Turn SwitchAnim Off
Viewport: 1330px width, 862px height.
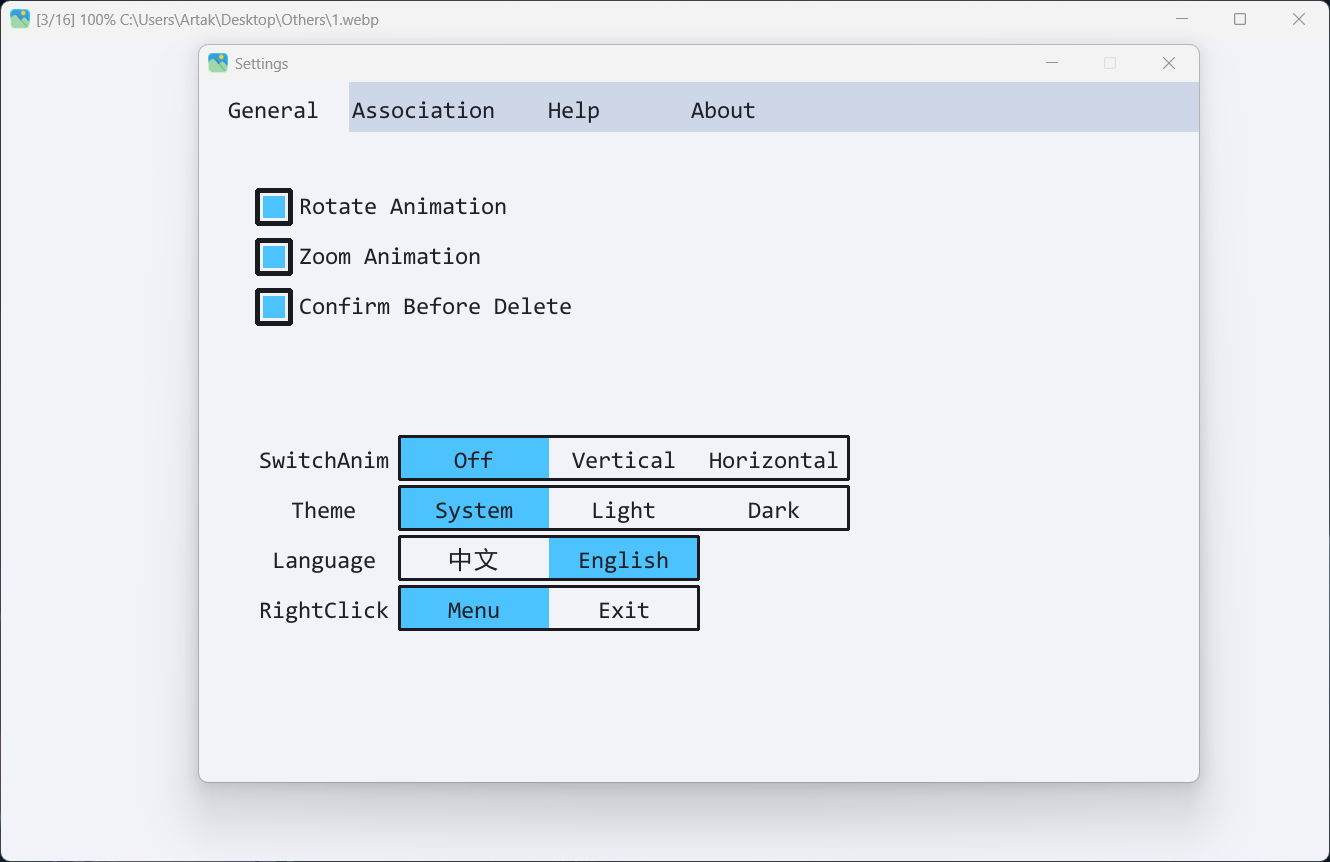(x=474, y=460)
